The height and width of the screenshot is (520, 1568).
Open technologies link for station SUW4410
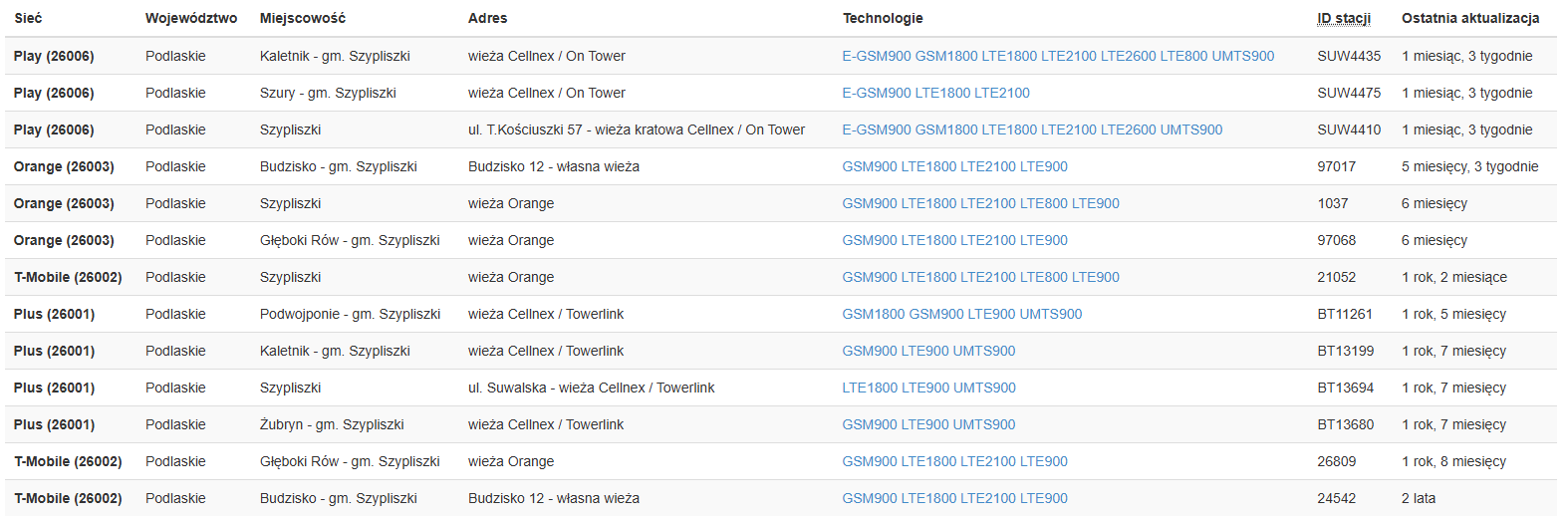tap(1032, 130)
